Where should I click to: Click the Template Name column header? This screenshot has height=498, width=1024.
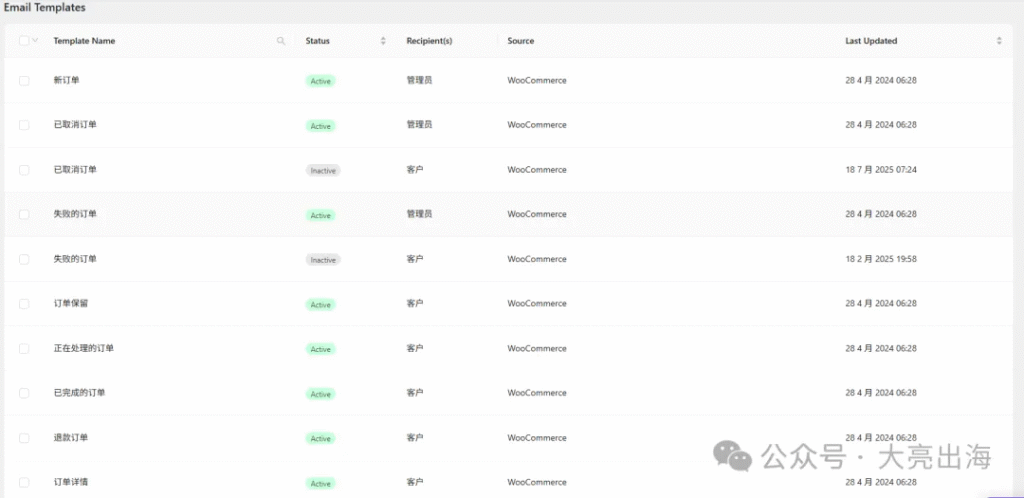coord(84,40)
